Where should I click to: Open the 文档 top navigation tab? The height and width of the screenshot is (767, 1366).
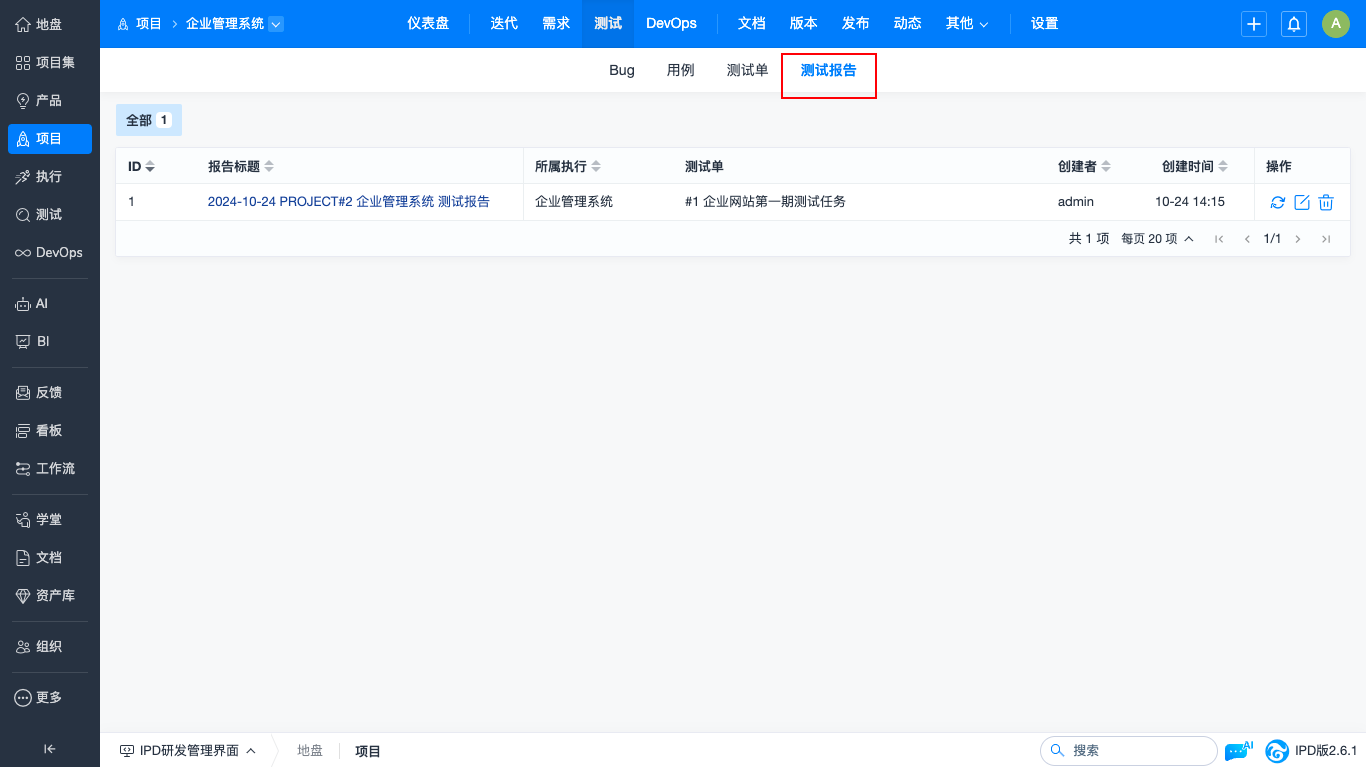tap(752, 24)
